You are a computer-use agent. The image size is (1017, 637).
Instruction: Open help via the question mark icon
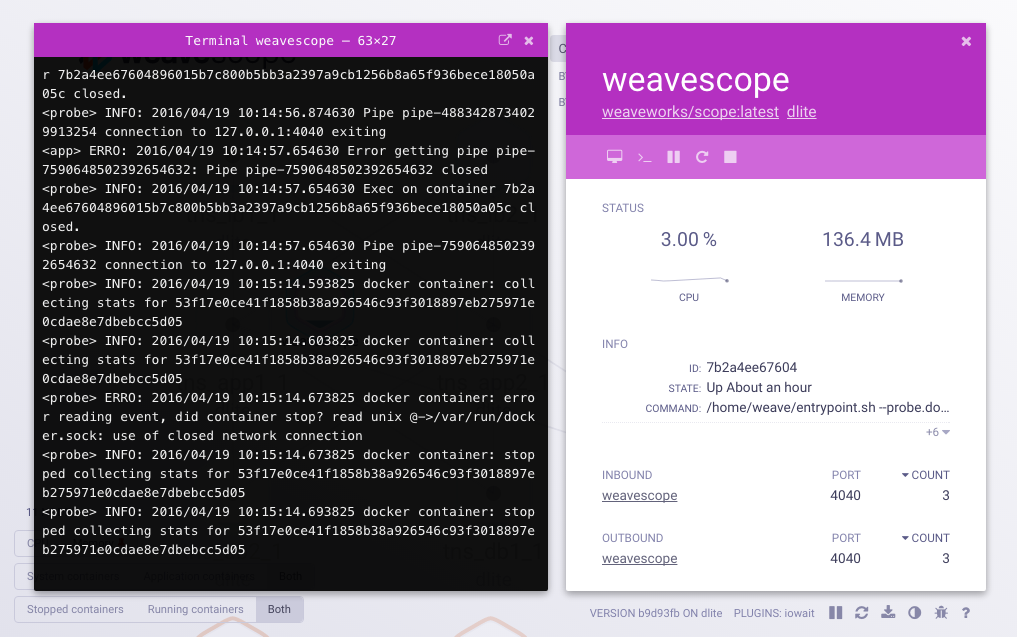coord(964,612)
